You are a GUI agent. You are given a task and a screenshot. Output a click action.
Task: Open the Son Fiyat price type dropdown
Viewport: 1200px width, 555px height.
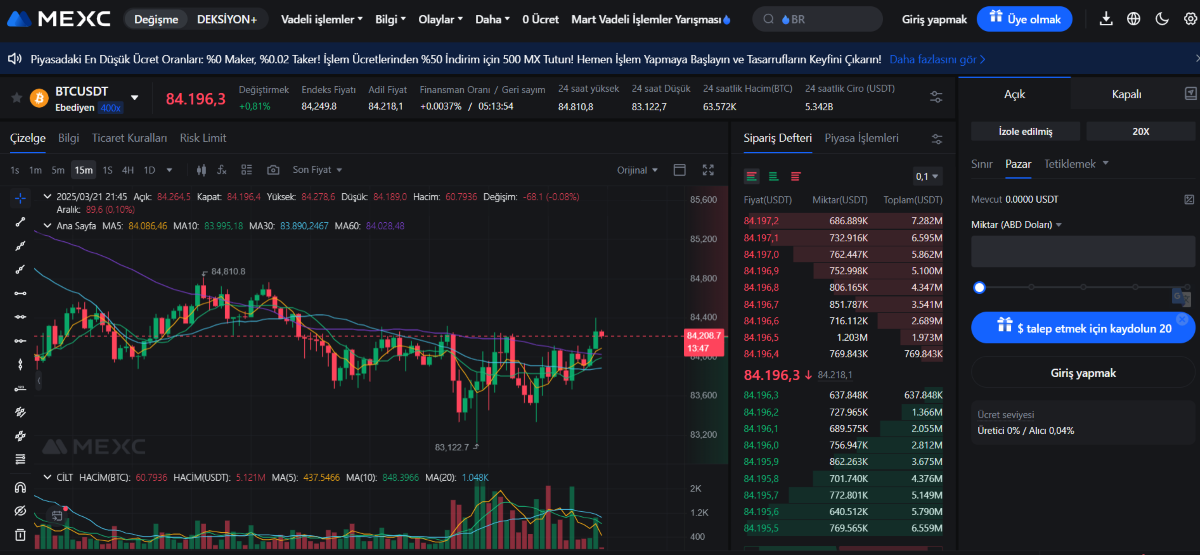point(317,170)
